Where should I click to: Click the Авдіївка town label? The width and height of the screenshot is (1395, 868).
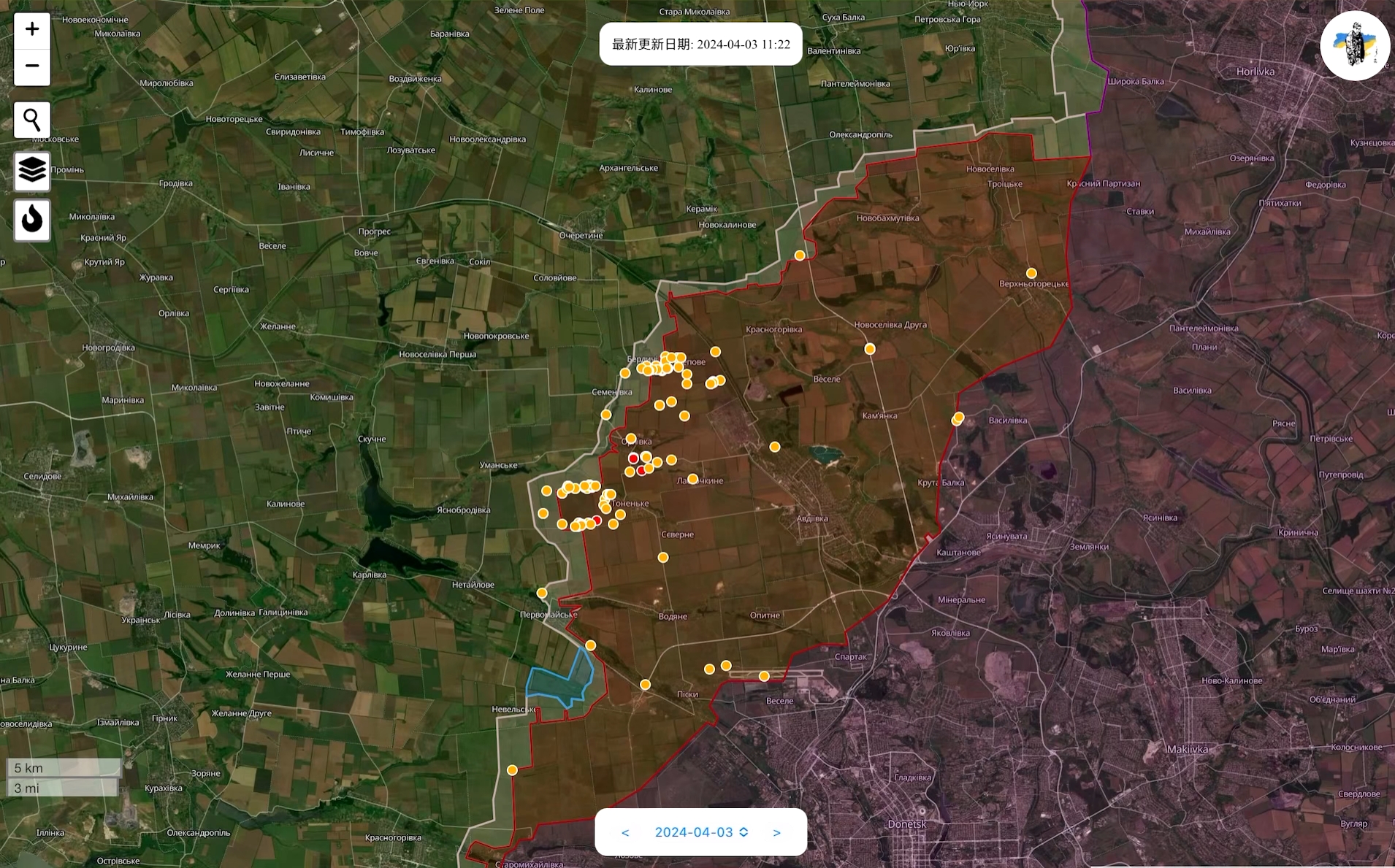812,518
